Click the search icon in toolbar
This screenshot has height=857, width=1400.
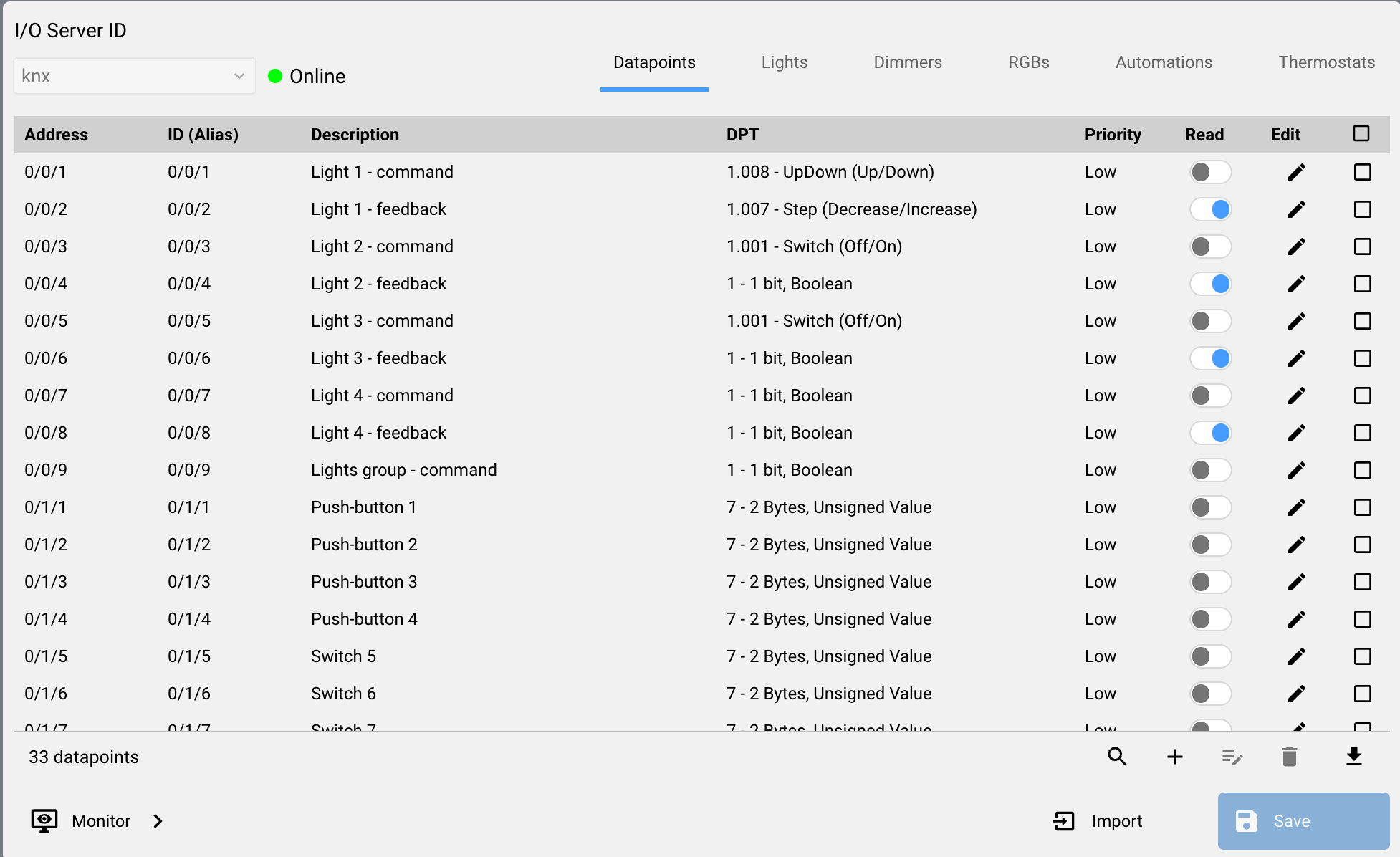[1117, 757]
